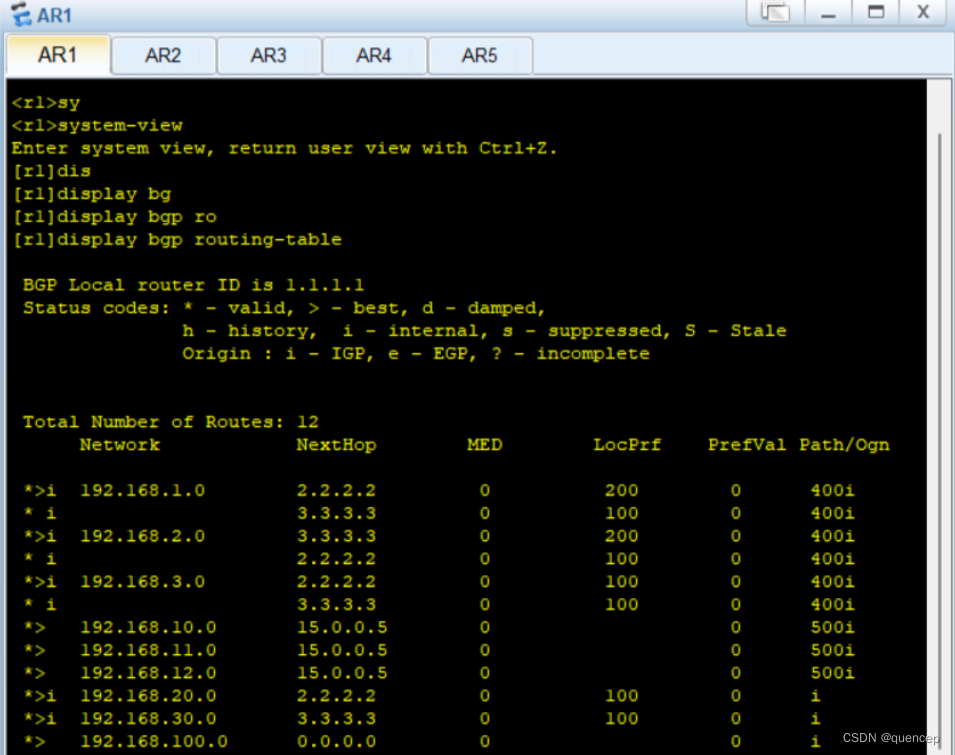Click path 500i in 192.168.12.0 row

(x=833, y=673)
